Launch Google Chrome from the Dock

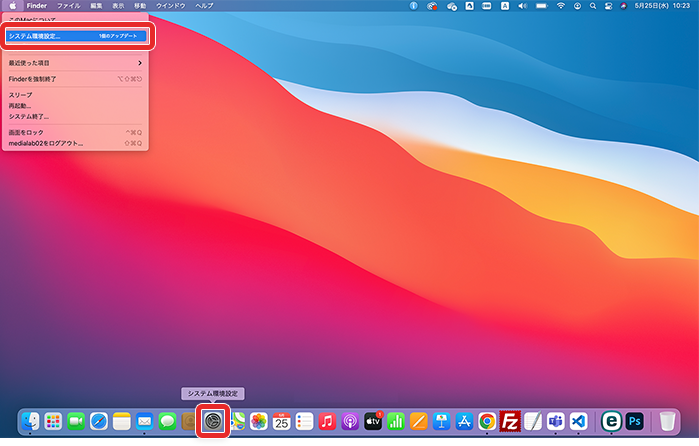[x=487, y=421]
